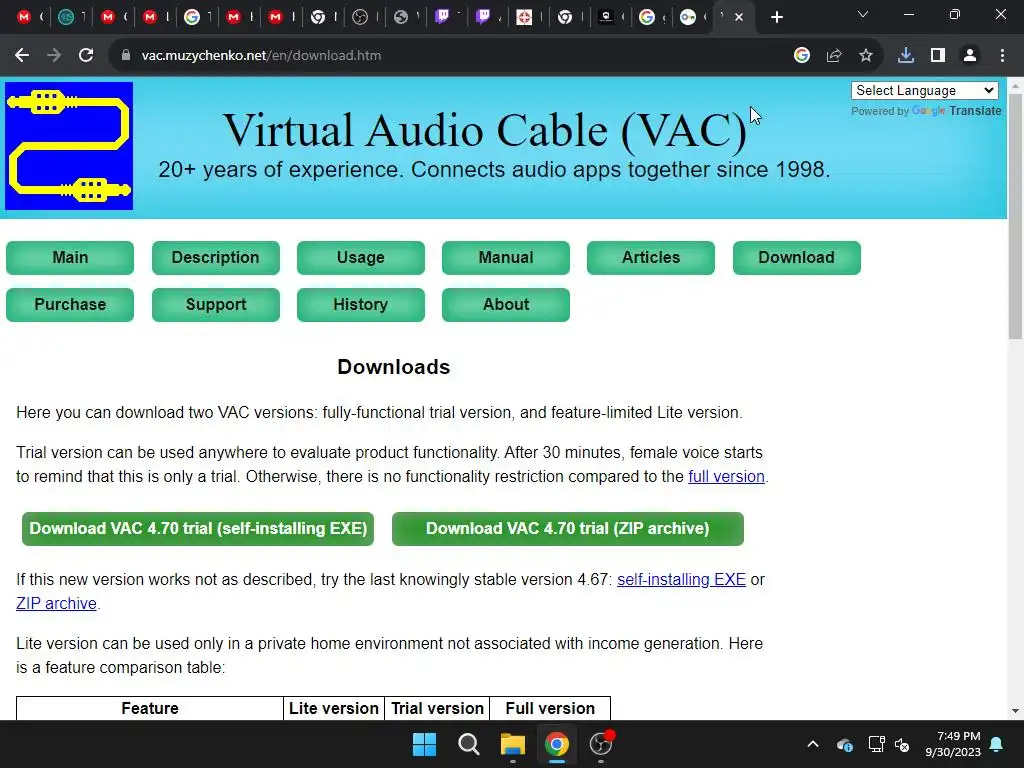Click the Feature table header
The width and height of the screenshot is (1024, 768).
[150, 709]
